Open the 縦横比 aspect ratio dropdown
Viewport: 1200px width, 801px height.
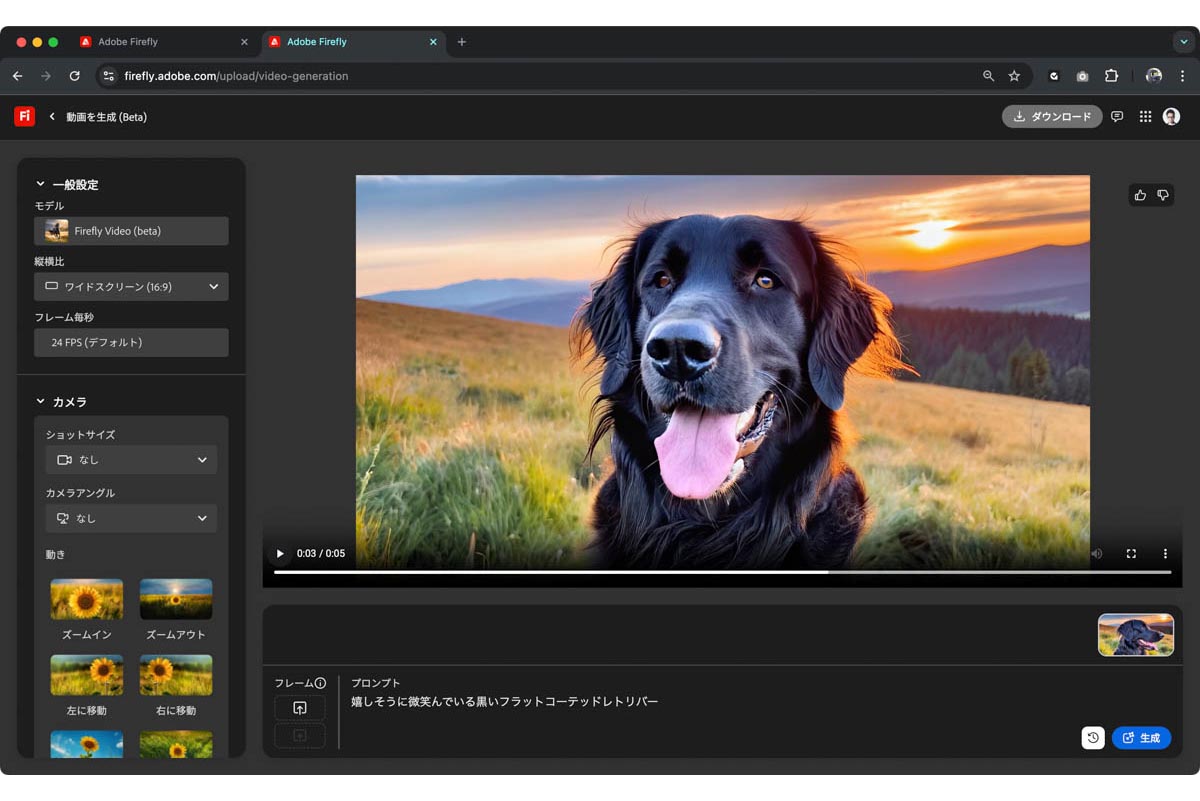pyautogui.click(x=131, y=287)
